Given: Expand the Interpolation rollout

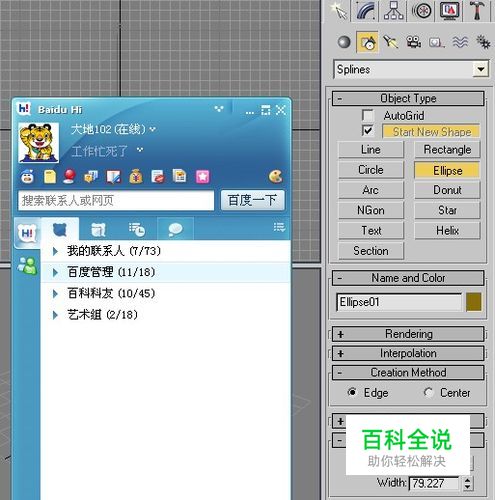Looking at the screenshot, I should tap(408, 353).
